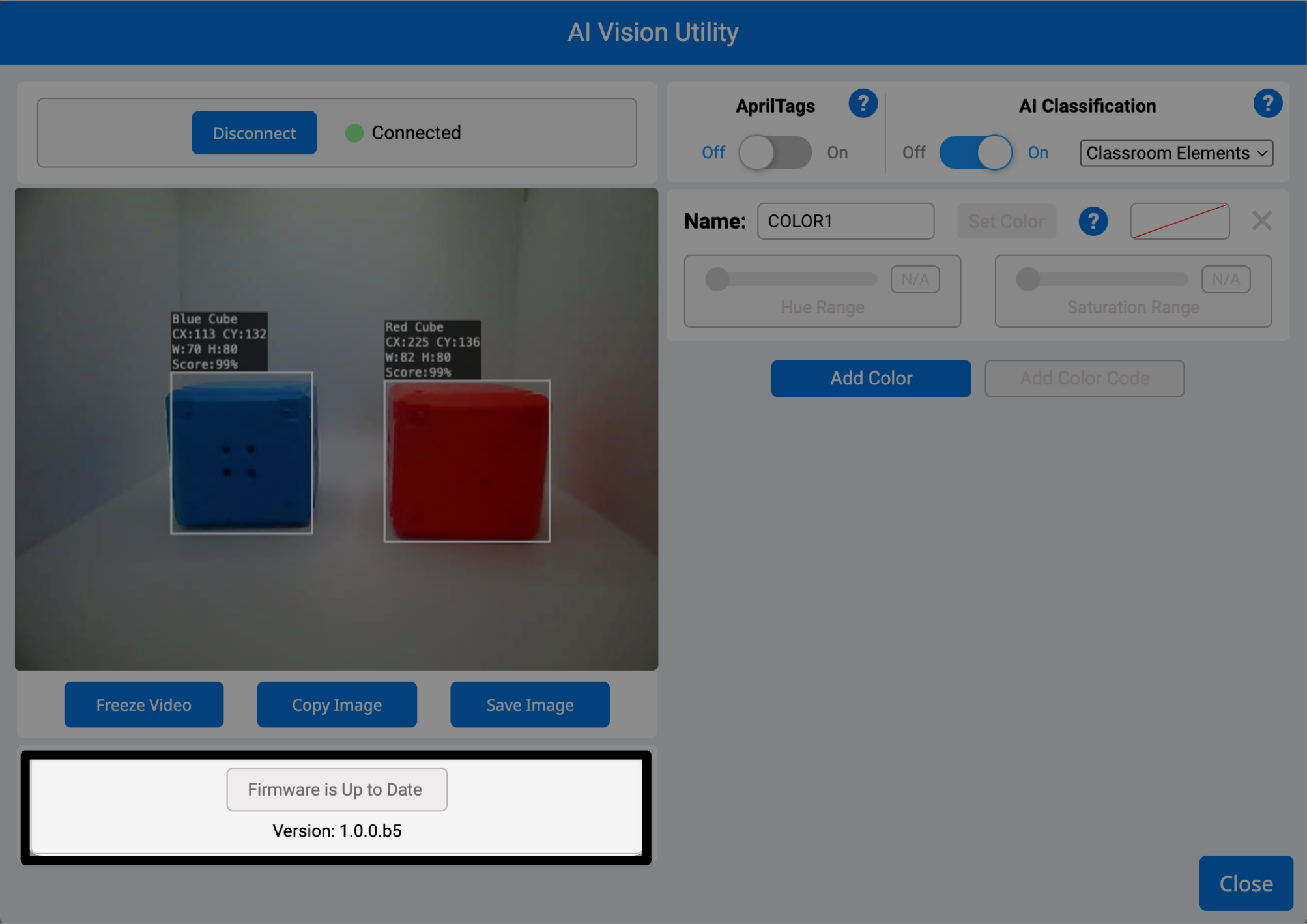
Task: Remove COLOR1 using the X icon
Action: click(x=1262, y=221)
